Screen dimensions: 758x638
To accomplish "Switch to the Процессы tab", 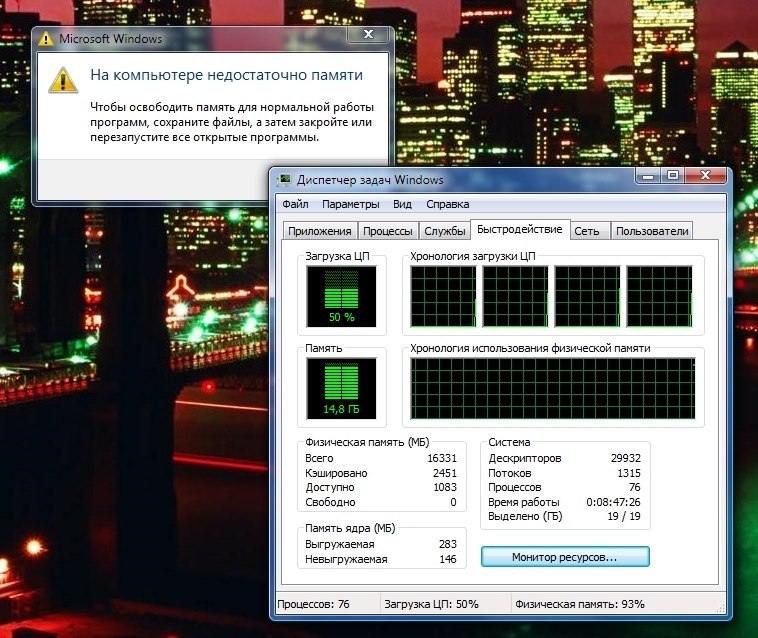I will point(388,231).
